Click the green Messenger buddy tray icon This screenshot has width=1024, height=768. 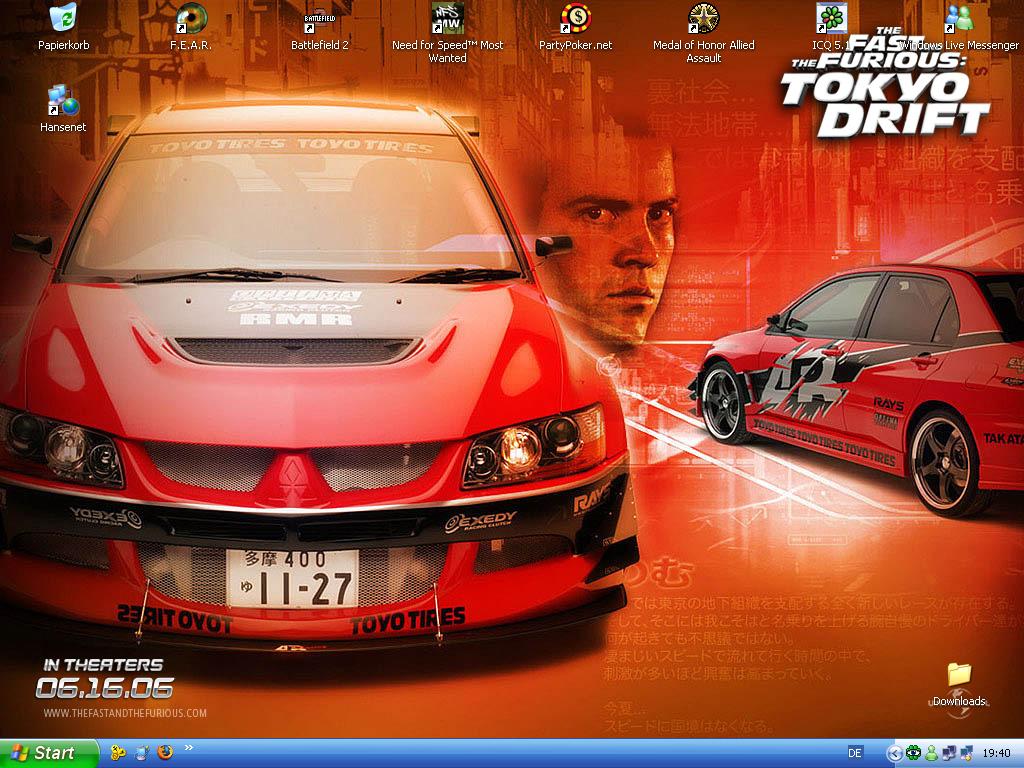coord(931,754)
